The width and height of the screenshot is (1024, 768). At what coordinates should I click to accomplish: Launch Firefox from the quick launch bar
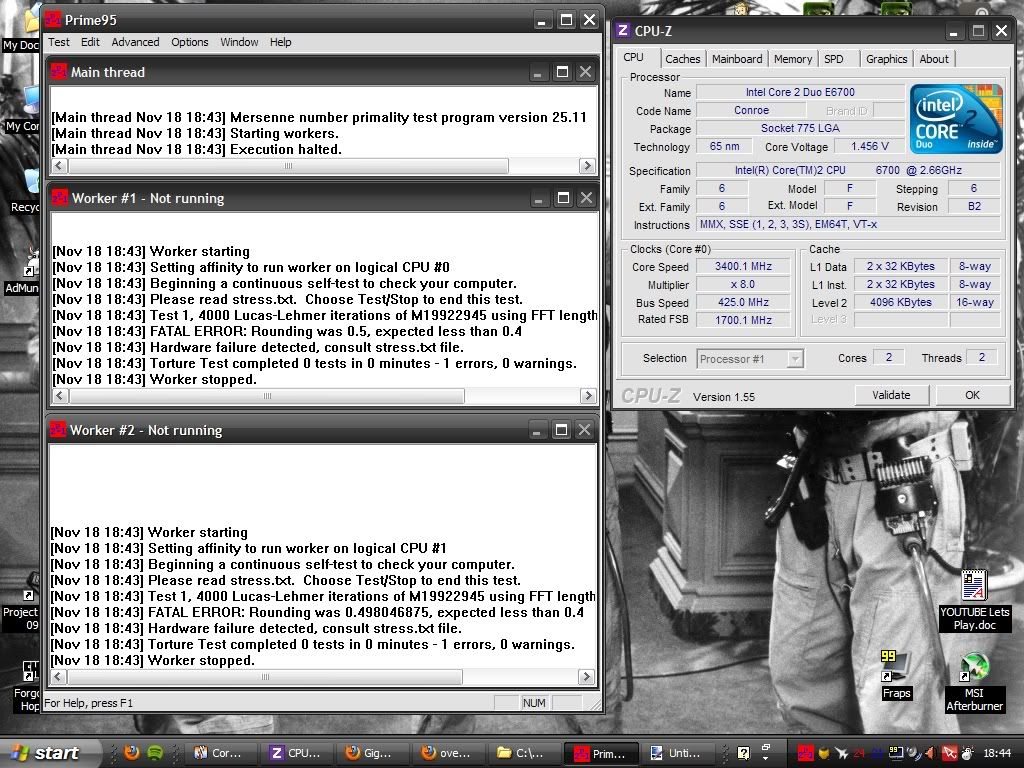(x=132, y=752)
